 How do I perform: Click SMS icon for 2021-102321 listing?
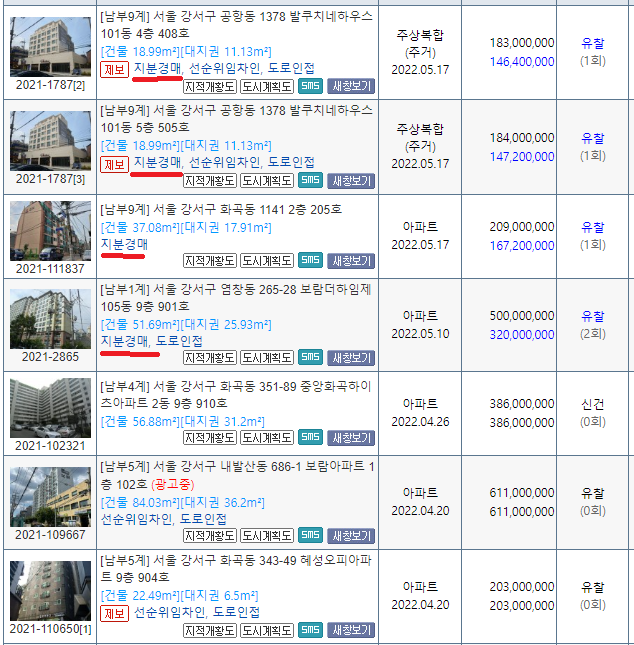(310, 437)
